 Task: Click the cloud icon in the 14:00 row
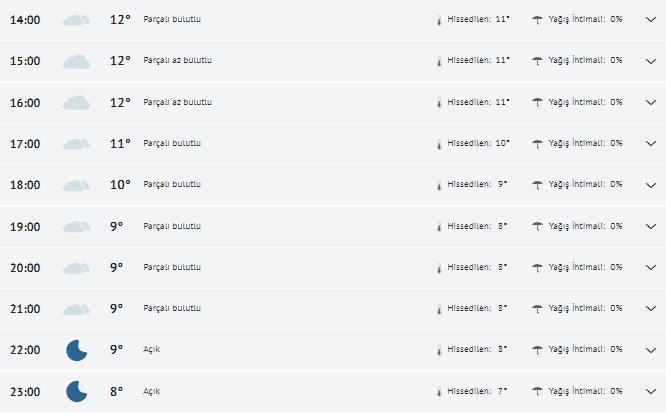76,20
